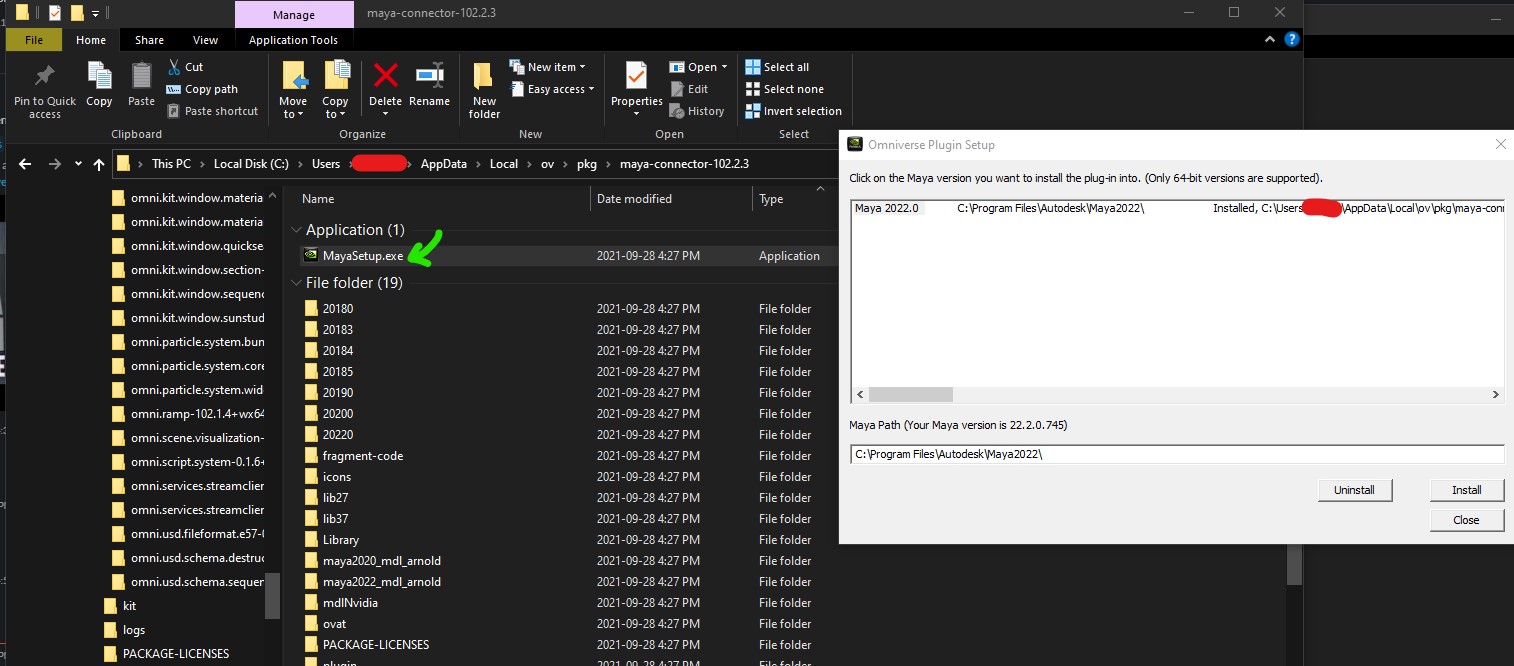Open the Easy access dropdown

[x=552, y=89]
